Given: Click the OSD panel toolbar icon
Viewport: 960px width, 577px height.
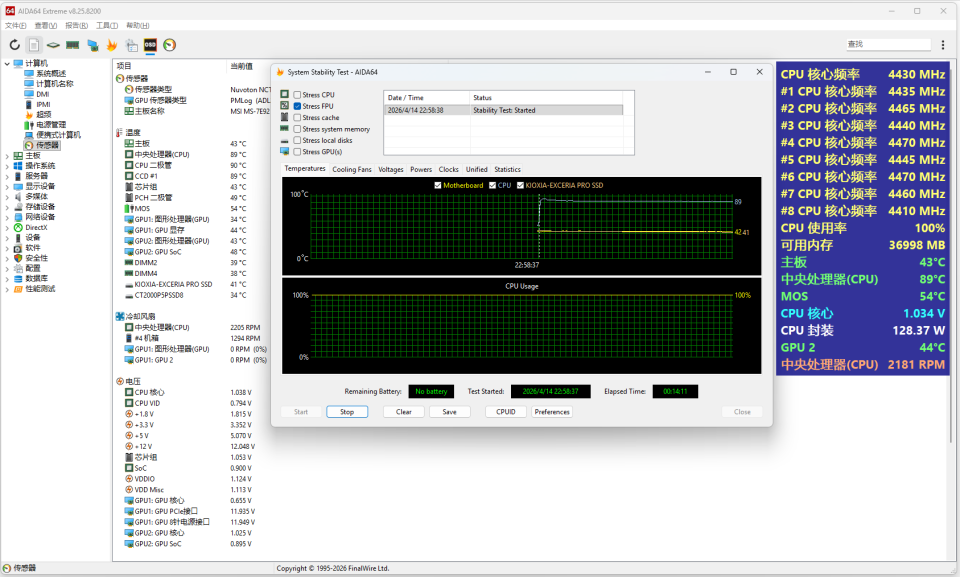Looking at the screenshot, I should (x=150, y=45).
